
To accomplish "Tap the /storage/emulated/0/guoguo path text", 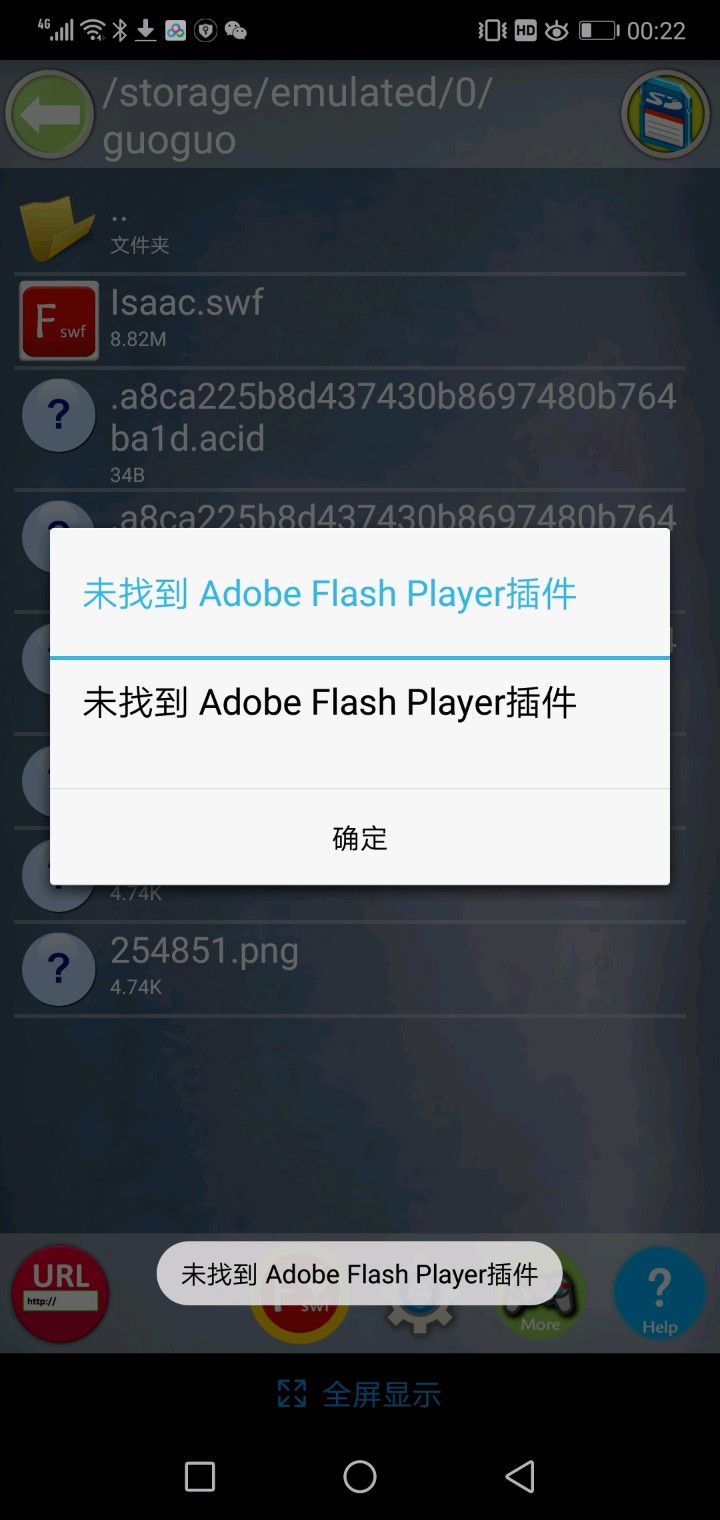I will click(298, 115).
